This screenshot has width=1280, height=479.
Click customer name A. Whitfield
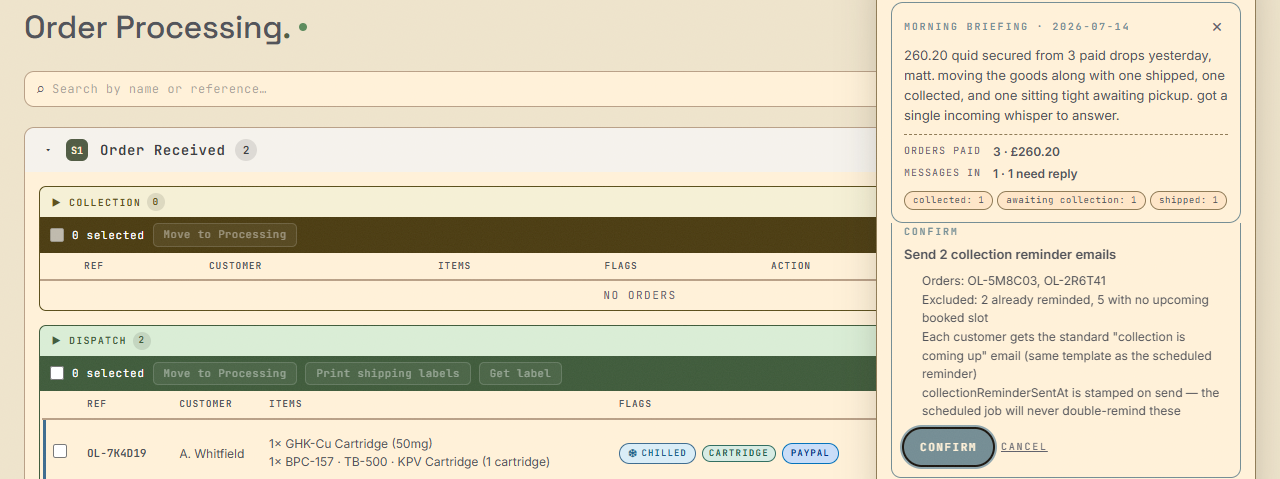pos(212,453)
